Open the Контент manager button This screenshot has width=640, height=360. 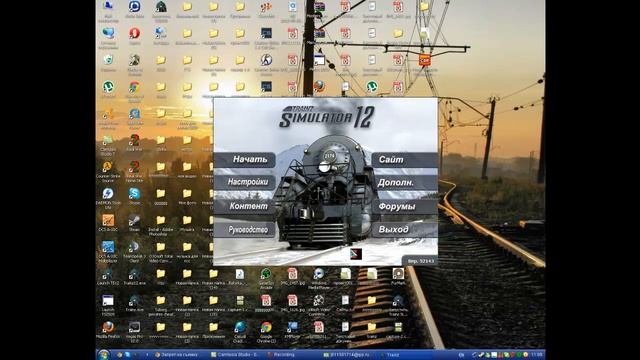tap(245, 206)
